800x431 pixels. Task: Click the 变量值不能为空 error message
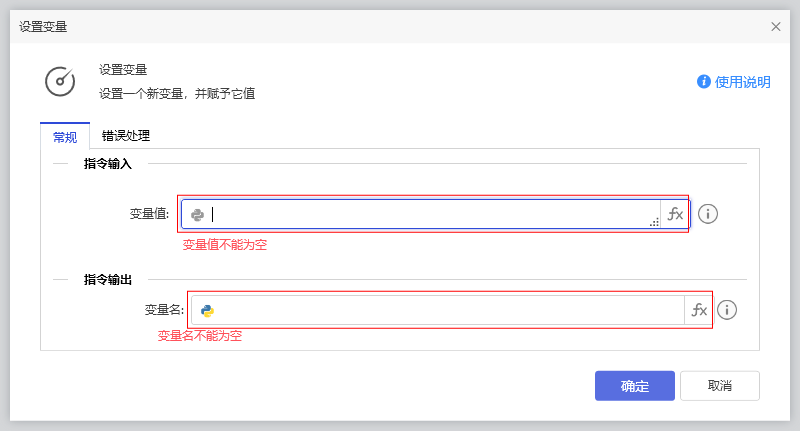pos(225,244)
